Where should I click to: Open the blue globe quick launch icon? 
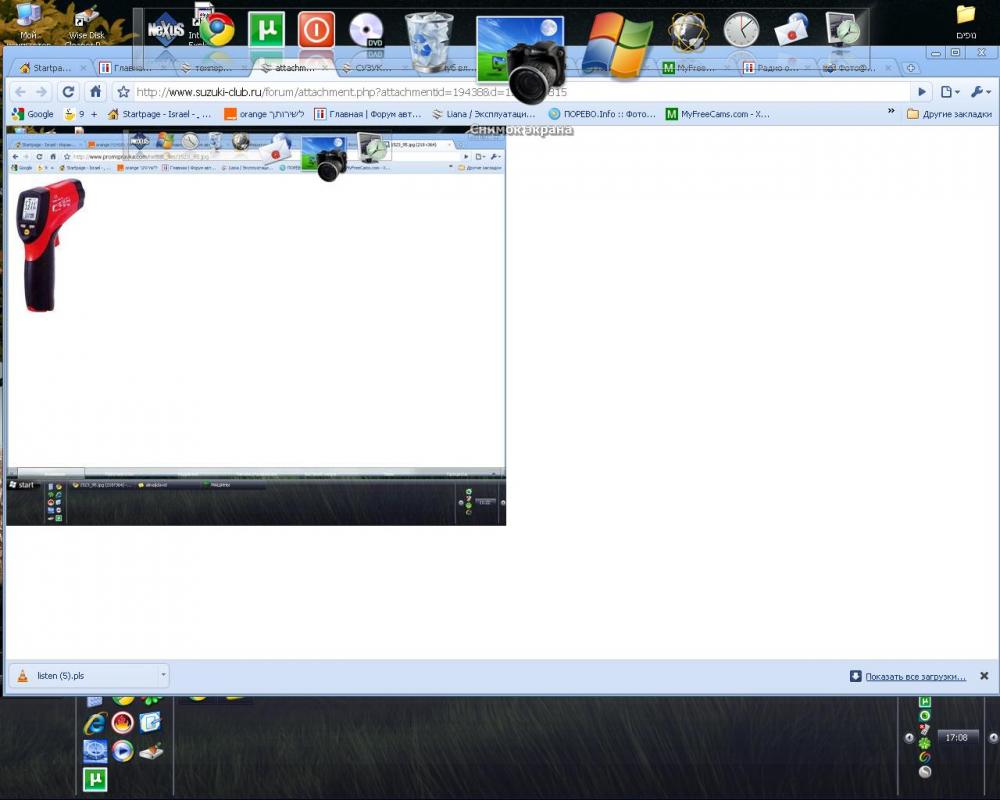click(95, 751)
